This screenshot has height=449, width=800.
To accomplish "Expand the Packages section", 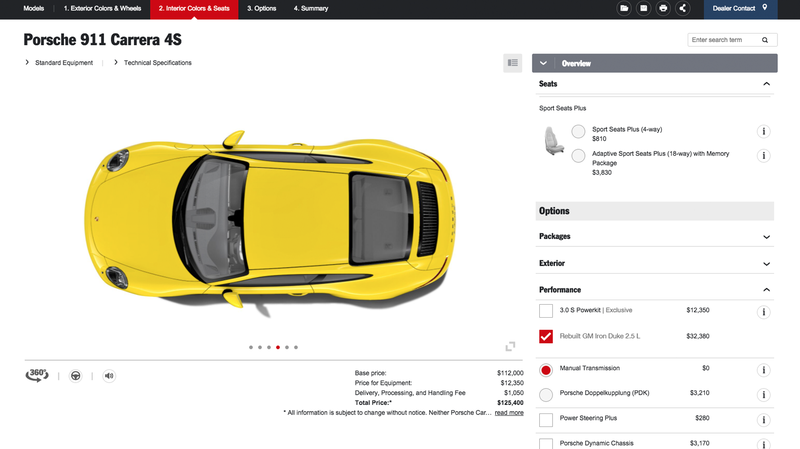I will pyautogui.click(x=766, y=237).
